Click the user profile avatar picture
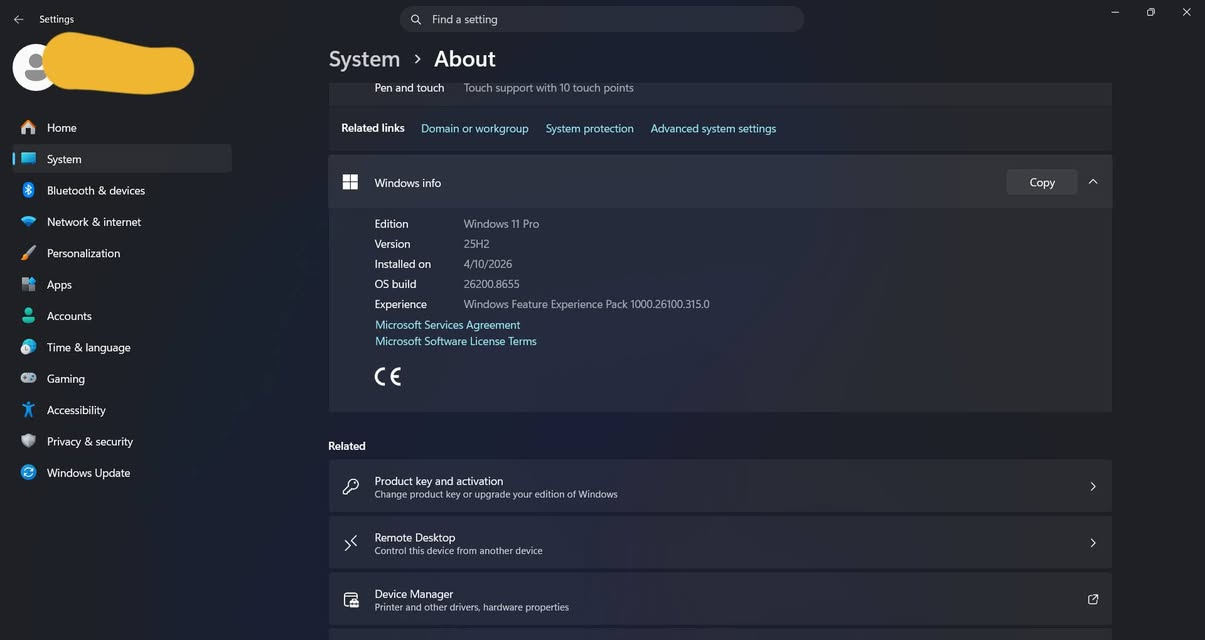 point(35,67)
